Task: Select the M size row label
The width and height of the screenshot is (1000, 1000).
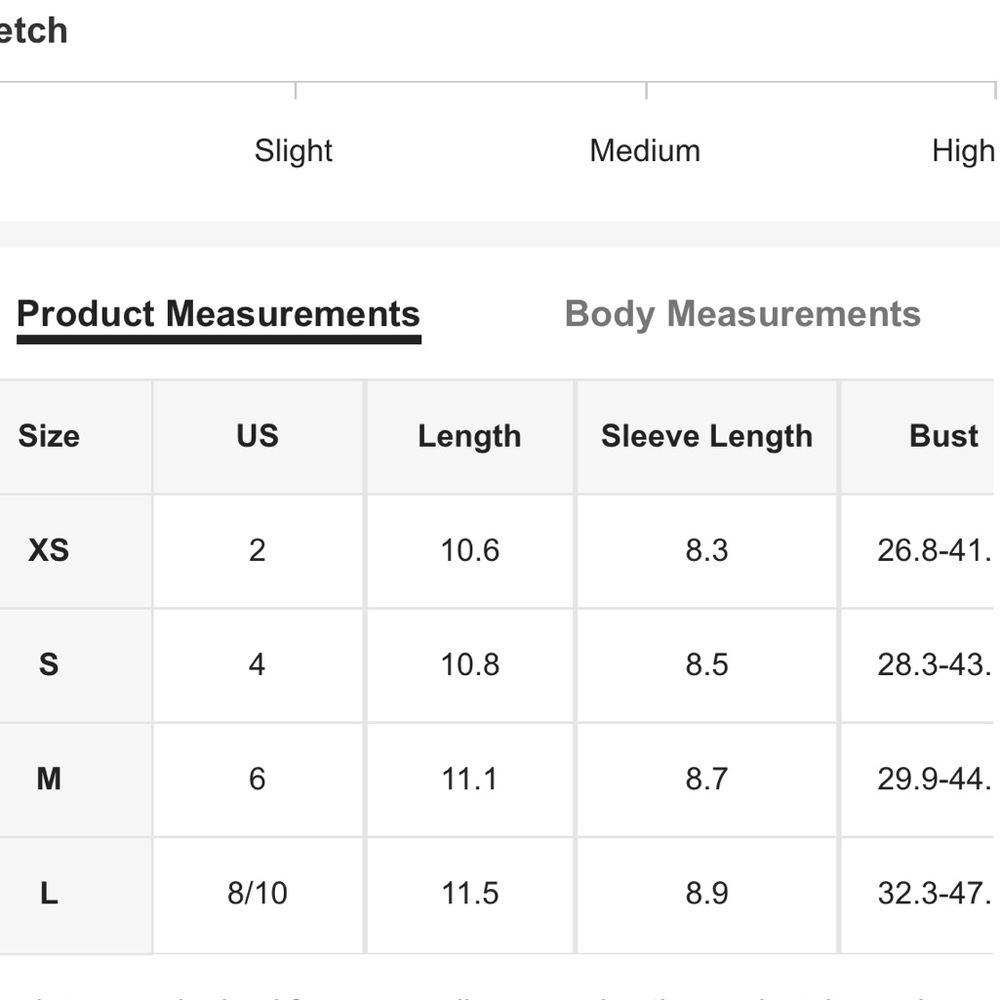Action: click(x=48, y=779)
